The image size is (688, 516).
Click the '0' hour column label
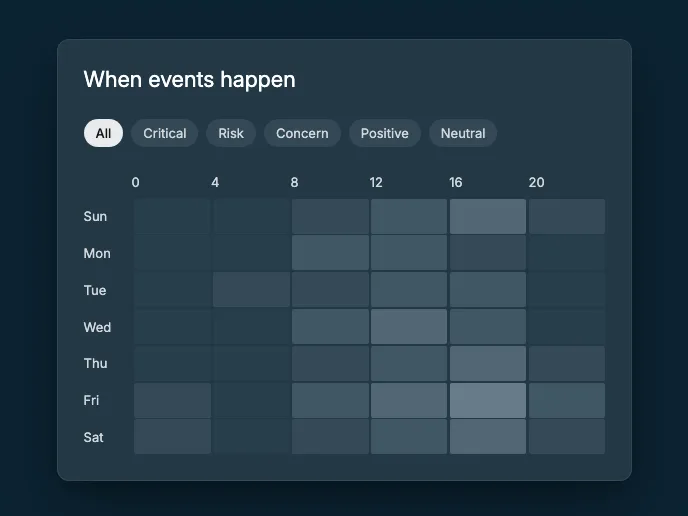(x=136, y=182)
